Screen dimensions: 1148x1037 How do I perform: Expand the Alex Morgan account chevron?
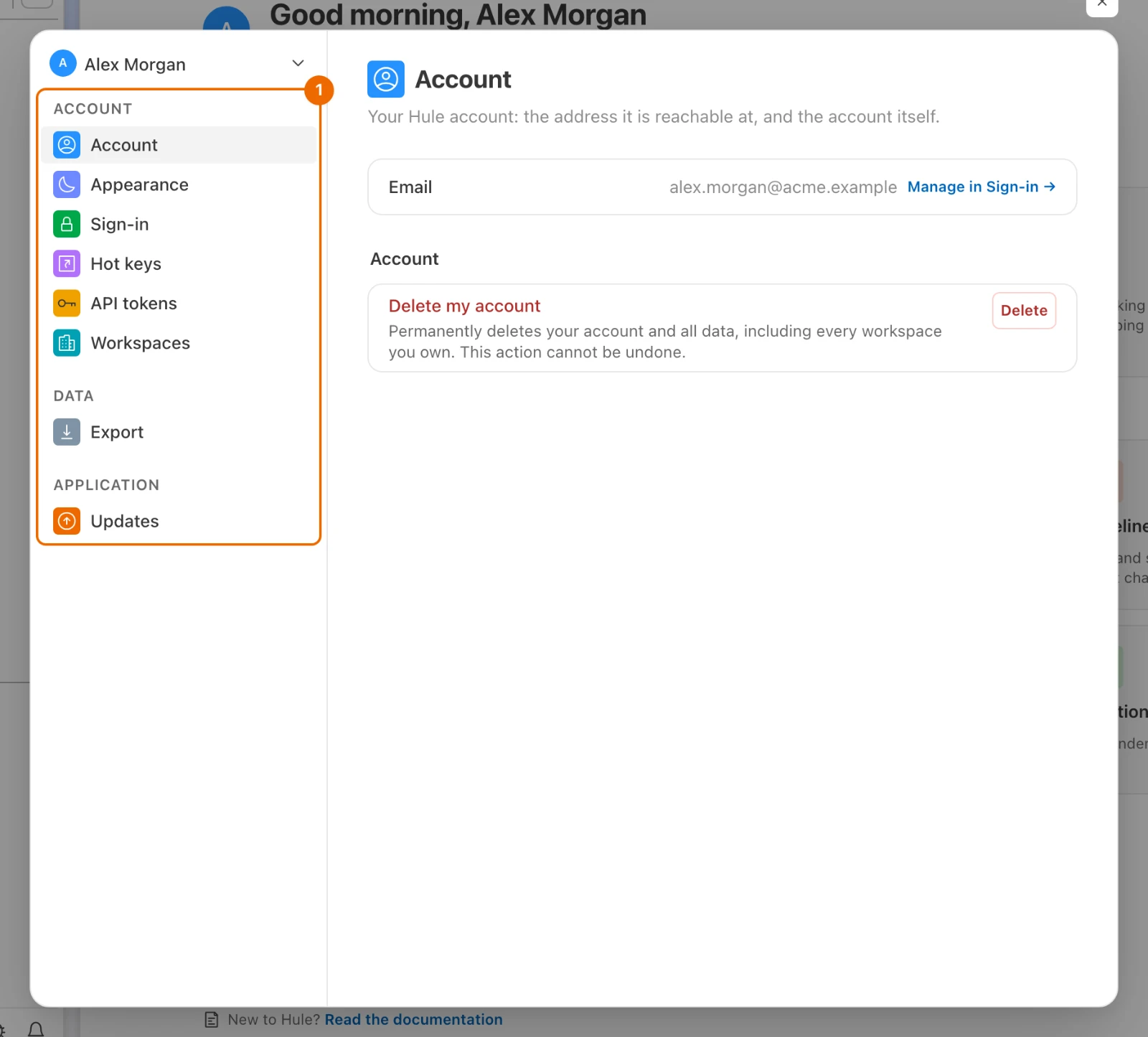[298, 63]
